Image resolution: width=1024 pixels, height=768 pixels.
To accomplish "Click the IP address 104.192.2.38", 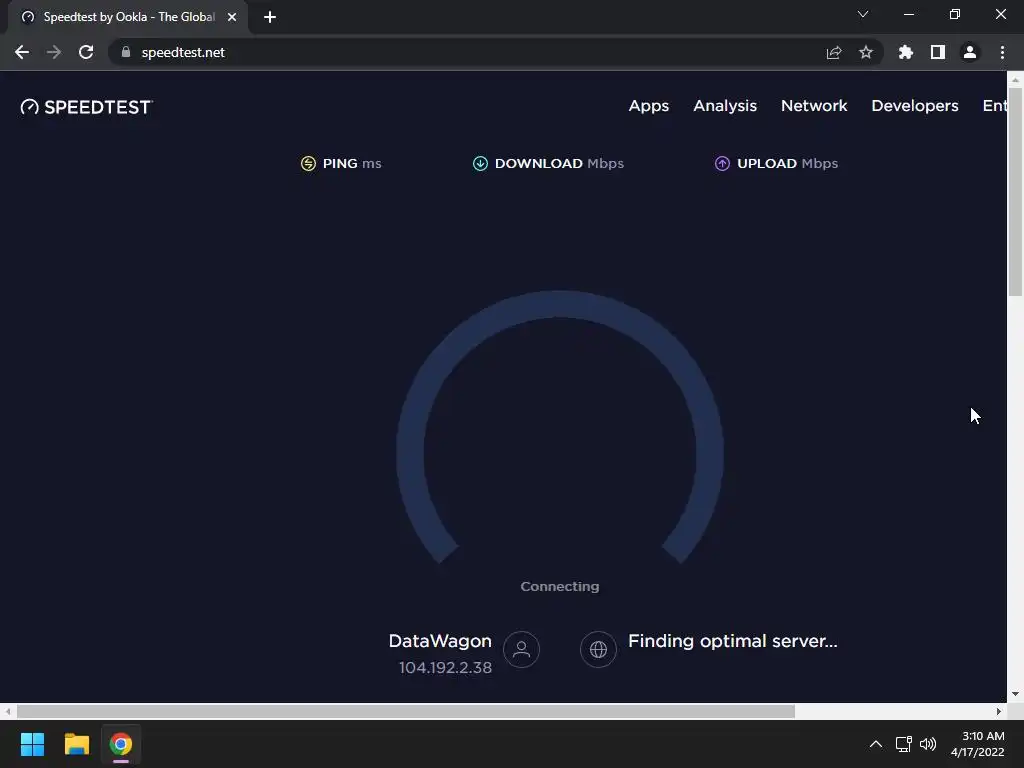I will [x=445, y=667].
